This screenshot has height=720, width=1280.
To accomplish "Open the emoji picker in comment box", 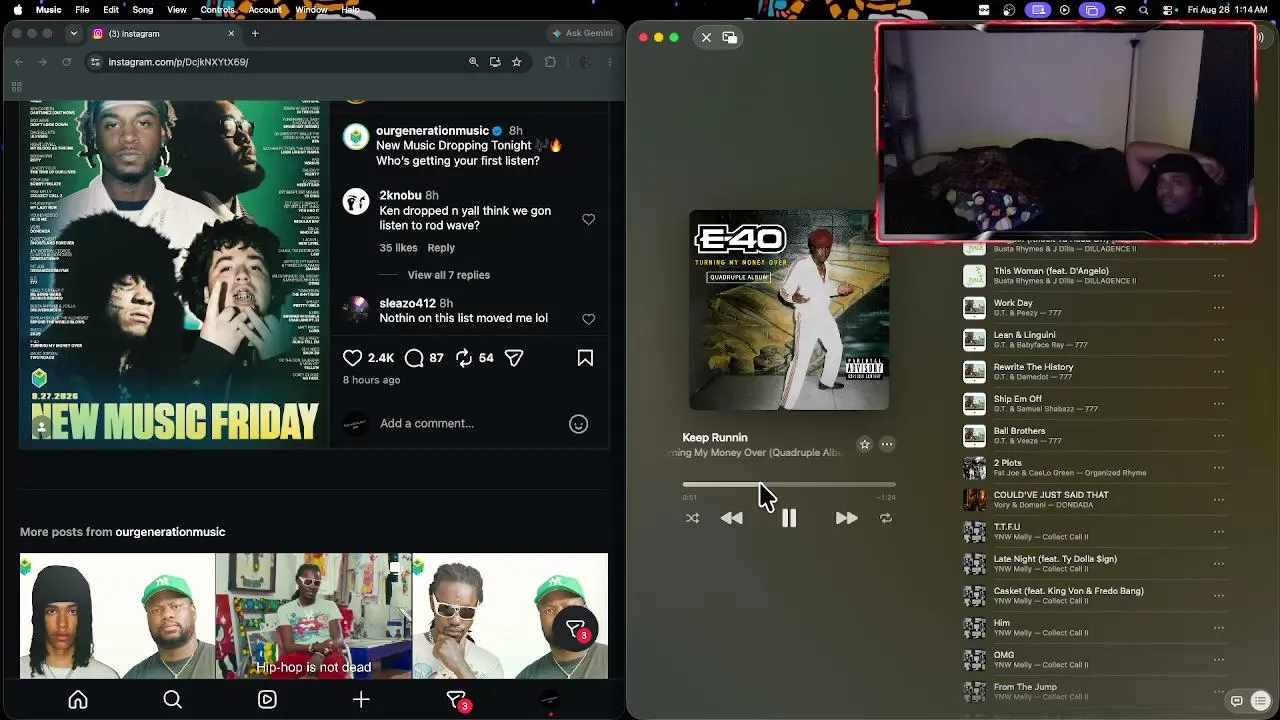I will click(578, 424).
